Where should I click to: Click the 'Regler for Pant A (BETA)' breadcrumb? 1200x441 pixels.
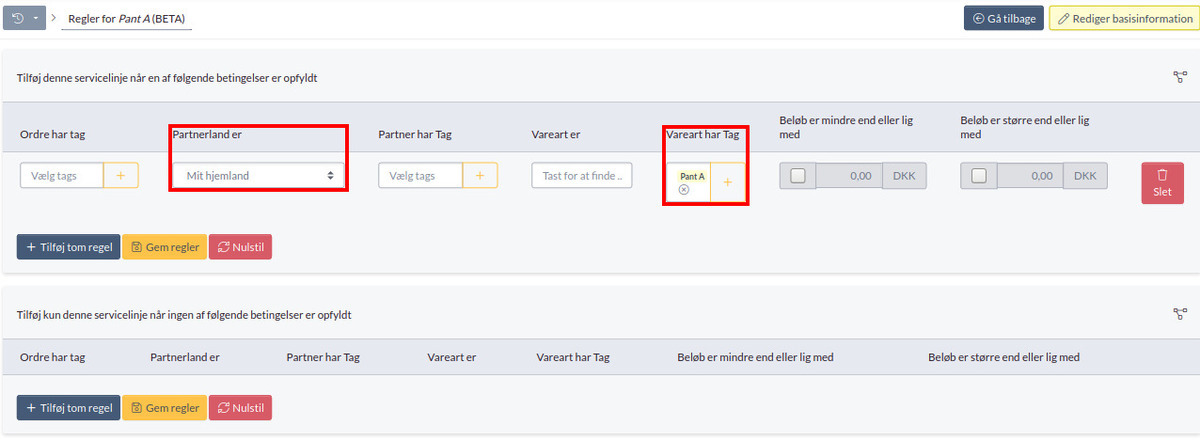[126, 19]
